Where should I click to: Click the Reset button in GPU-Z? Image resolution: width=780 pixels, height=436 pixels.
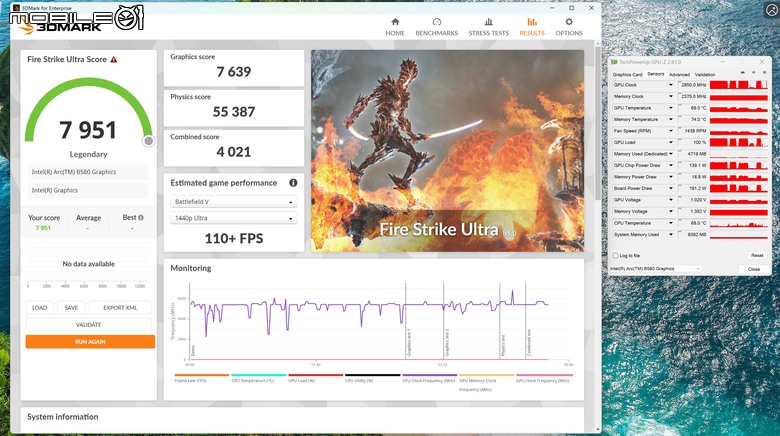click(757, 255)
